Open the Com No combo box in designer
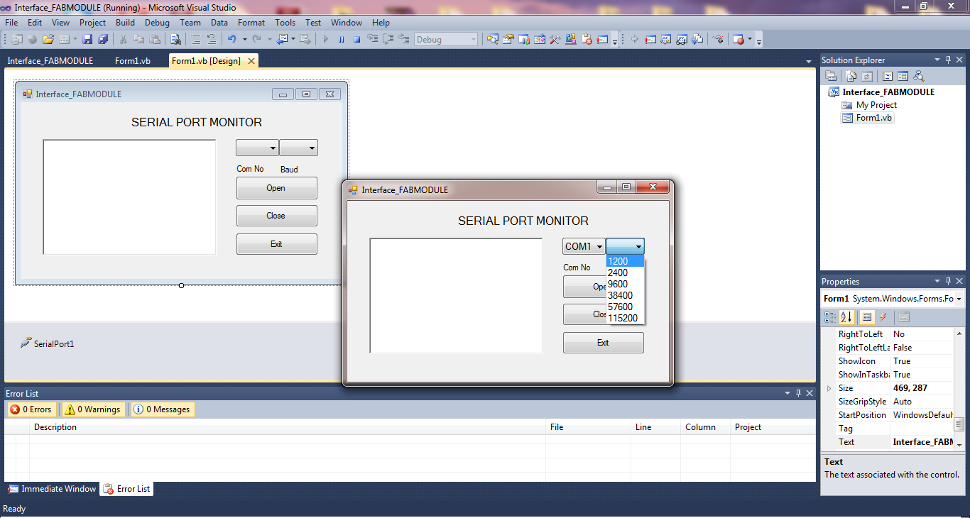The width and height of the screenshot is (970, 518). (x=257, y=148)
